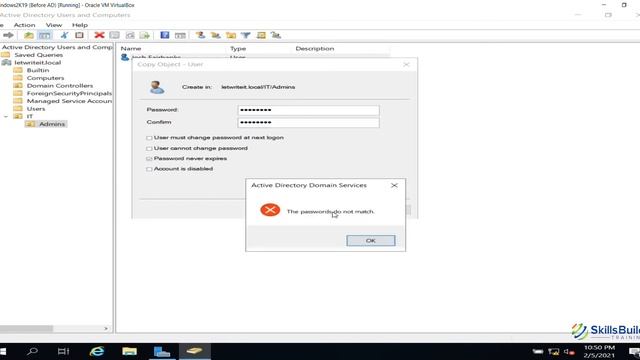This screenshot has height=360, width=640.
Task: Click the Forward arrow toolbar icon
Action: tap(8, 36)
